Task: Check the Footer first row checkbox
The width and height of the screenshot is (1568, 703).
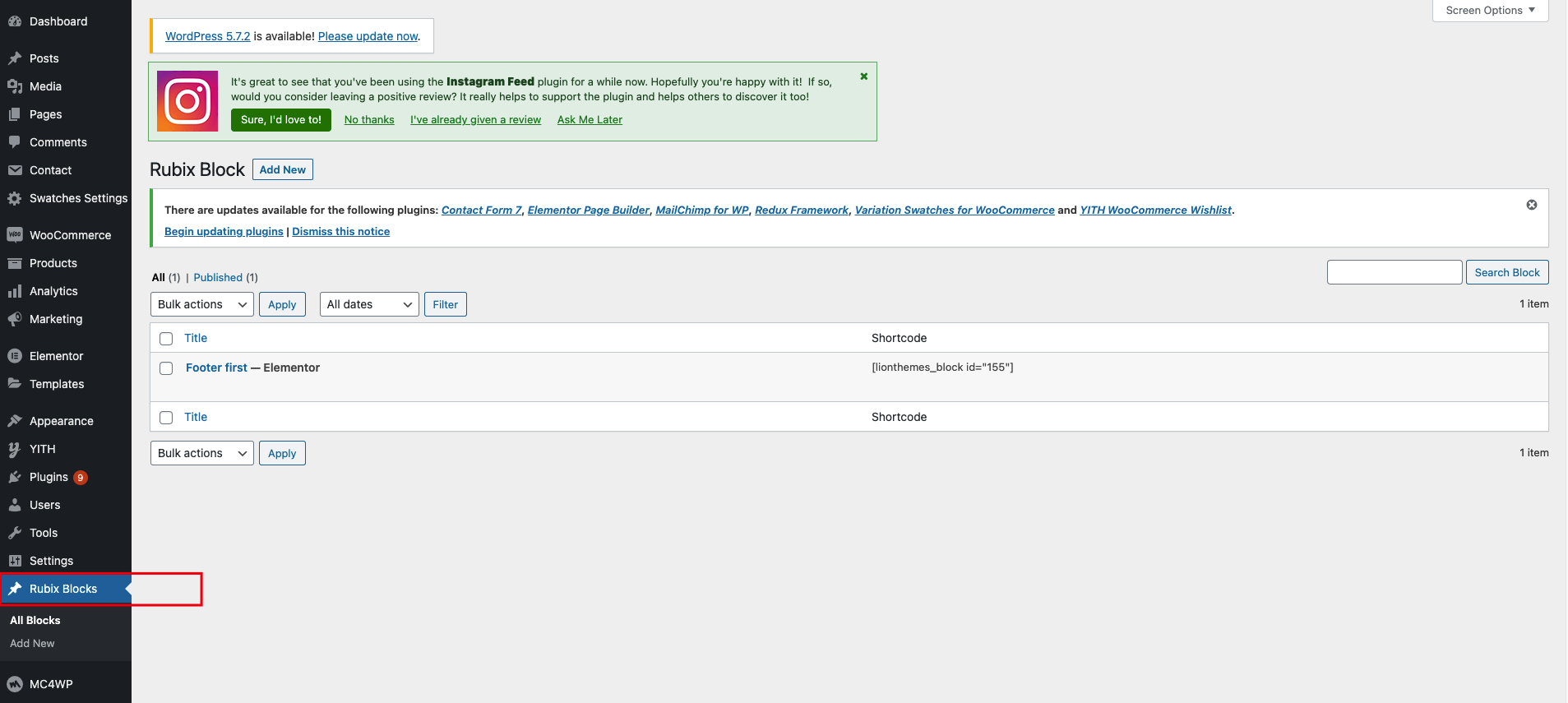Action: coord(166,368)
